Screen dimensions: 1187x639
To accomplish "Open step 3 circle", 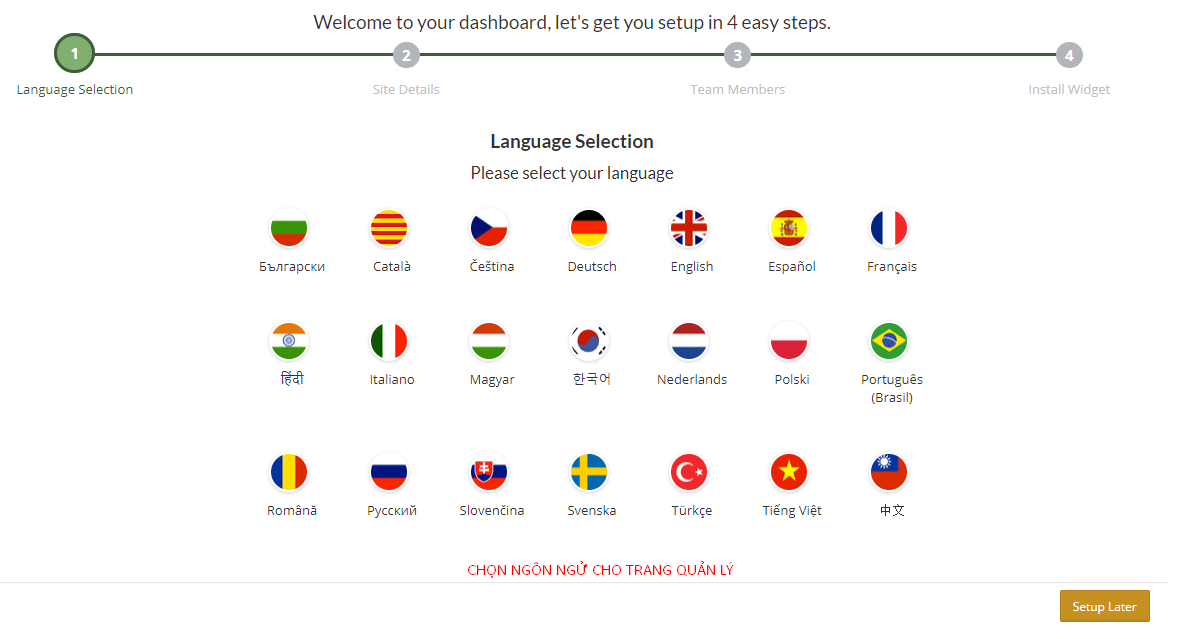I will [x=737, y=55].
